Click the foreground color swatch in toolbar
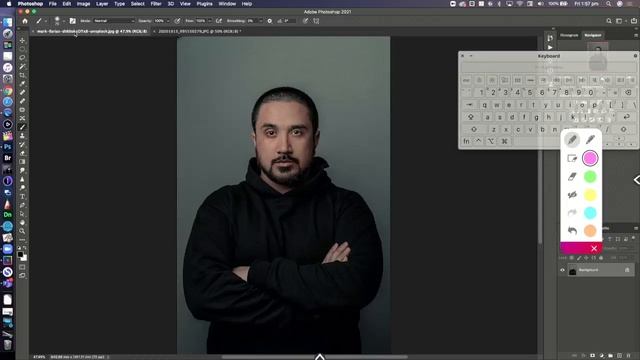 point(20,255)
